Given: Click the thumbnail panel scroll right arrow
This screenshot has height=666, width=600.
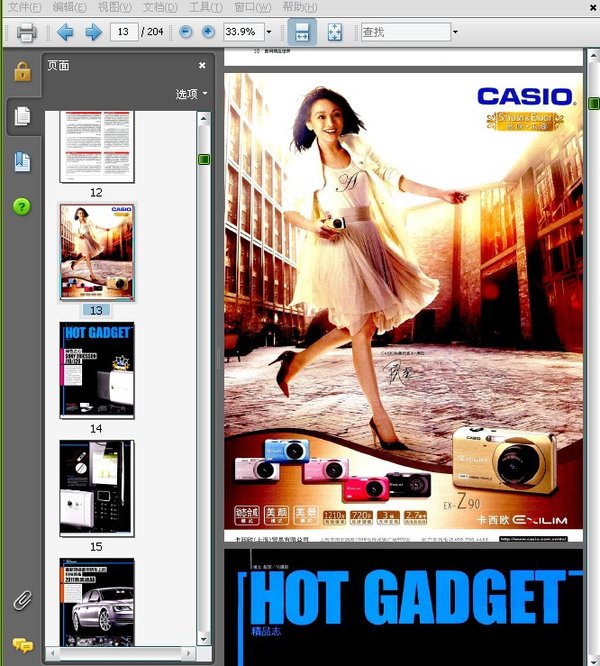Looking at the screenshot, I should 189,653.
